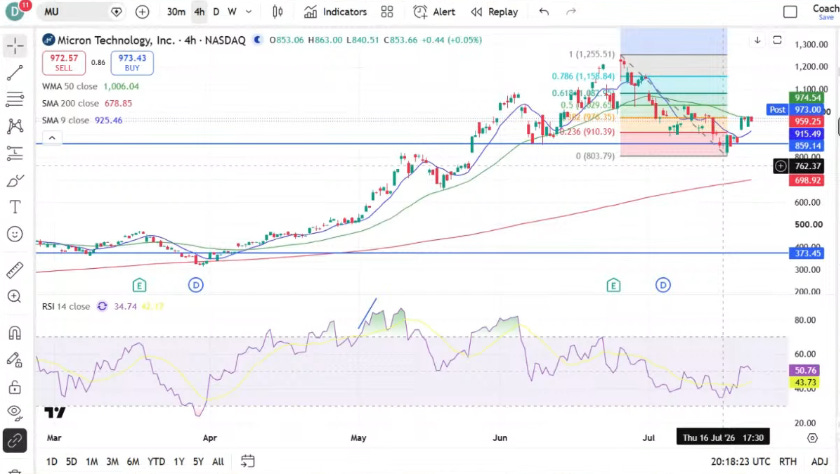This screenshot has width=840, height=474.
Task: Click the down arrow button near price scale
Action: [758, 40]
